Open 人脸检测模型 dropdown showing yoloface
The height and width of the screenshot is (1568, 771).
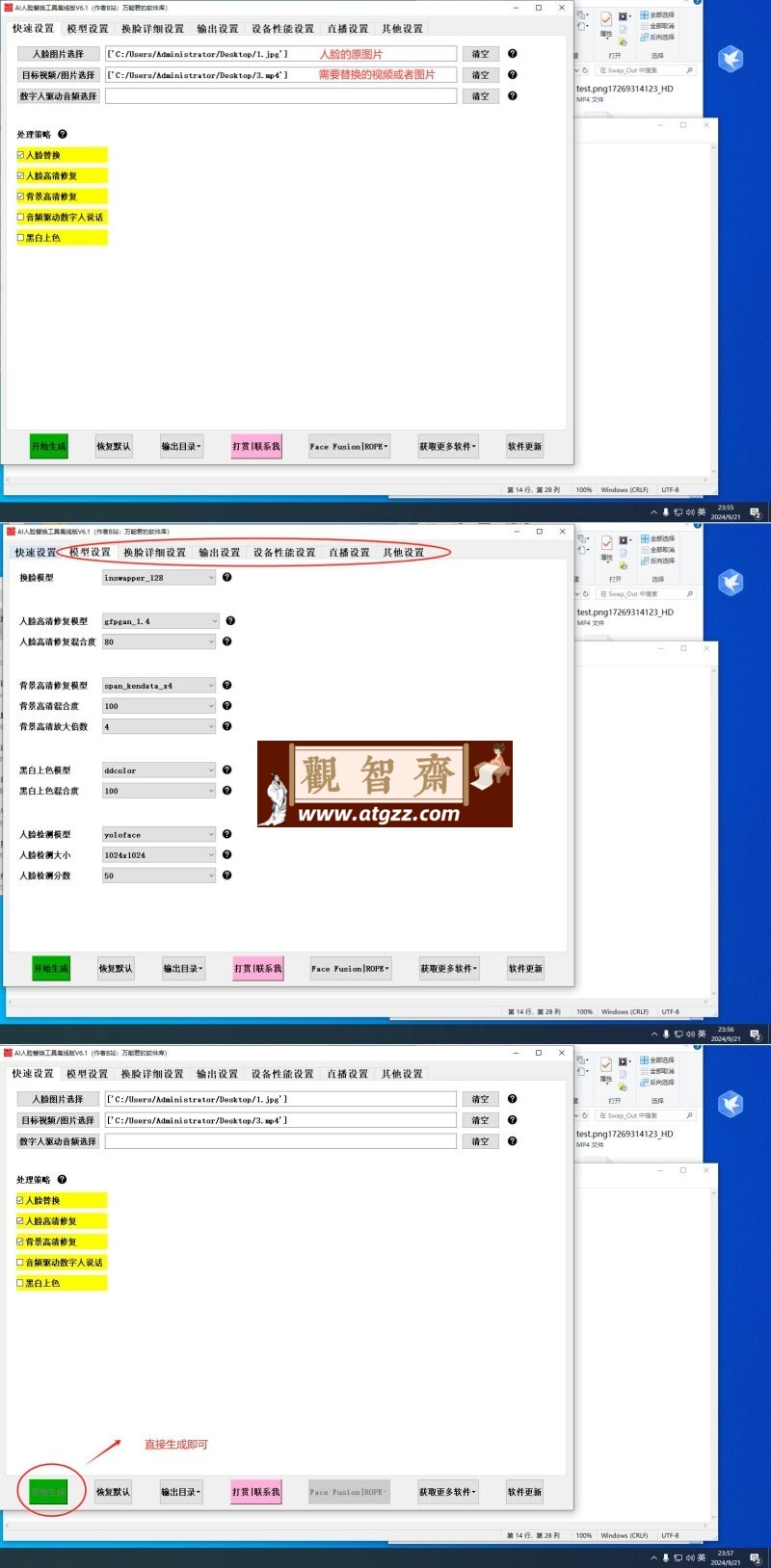click(159, 834)
